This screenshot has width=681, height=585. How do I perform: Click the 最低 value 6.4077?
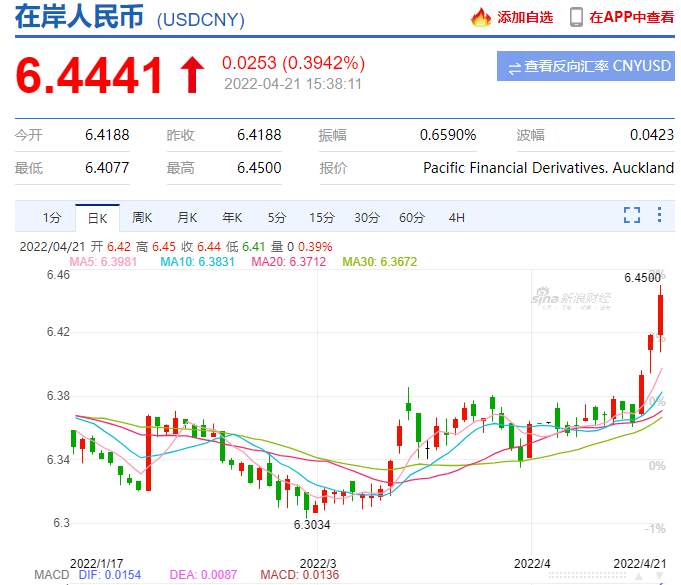click(107, 168)
